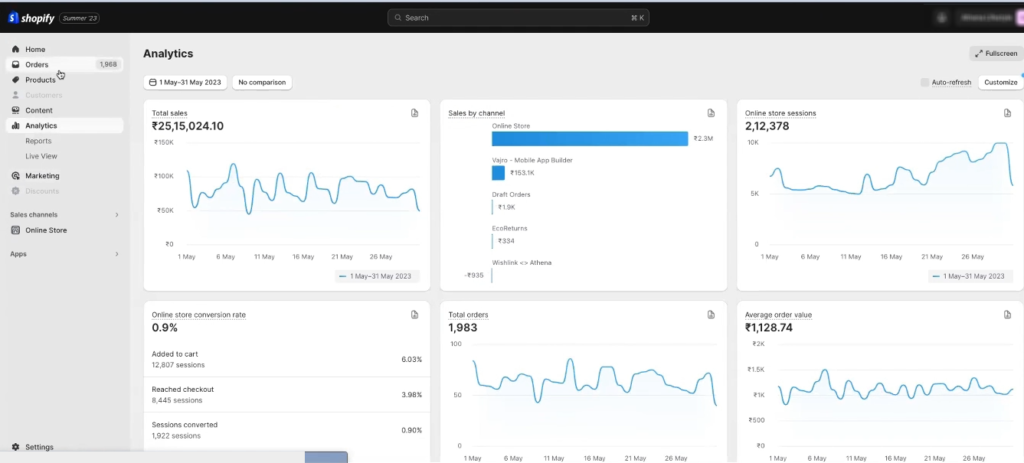Image resolution: width=1024 pixels, height=463 pixels.
Task: Open report icon on Average order value card
Action: pos(1008,315)
